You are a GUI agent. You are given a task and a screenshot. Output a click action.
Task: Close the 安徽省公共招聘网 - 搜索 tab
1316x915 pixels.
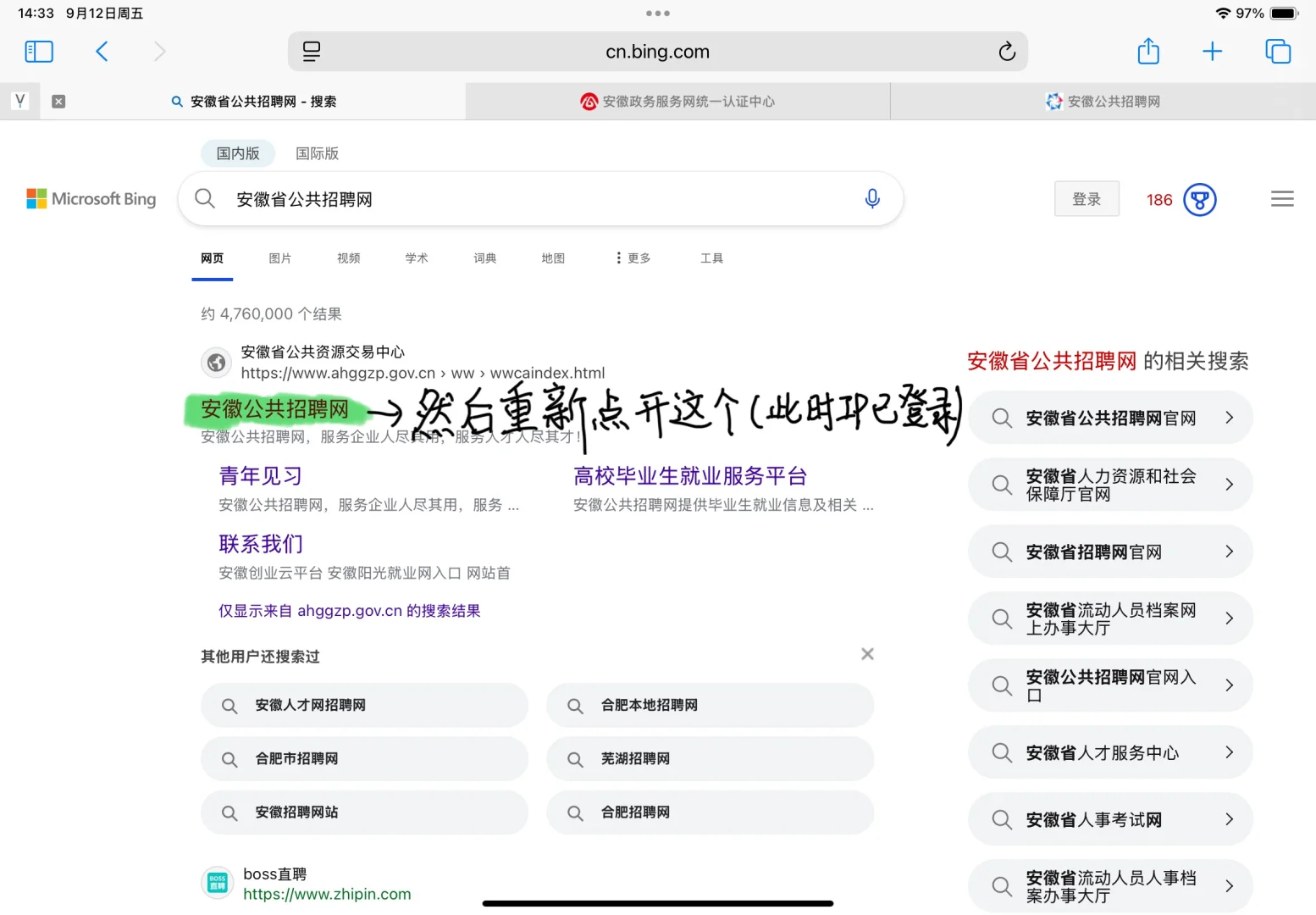58,102
